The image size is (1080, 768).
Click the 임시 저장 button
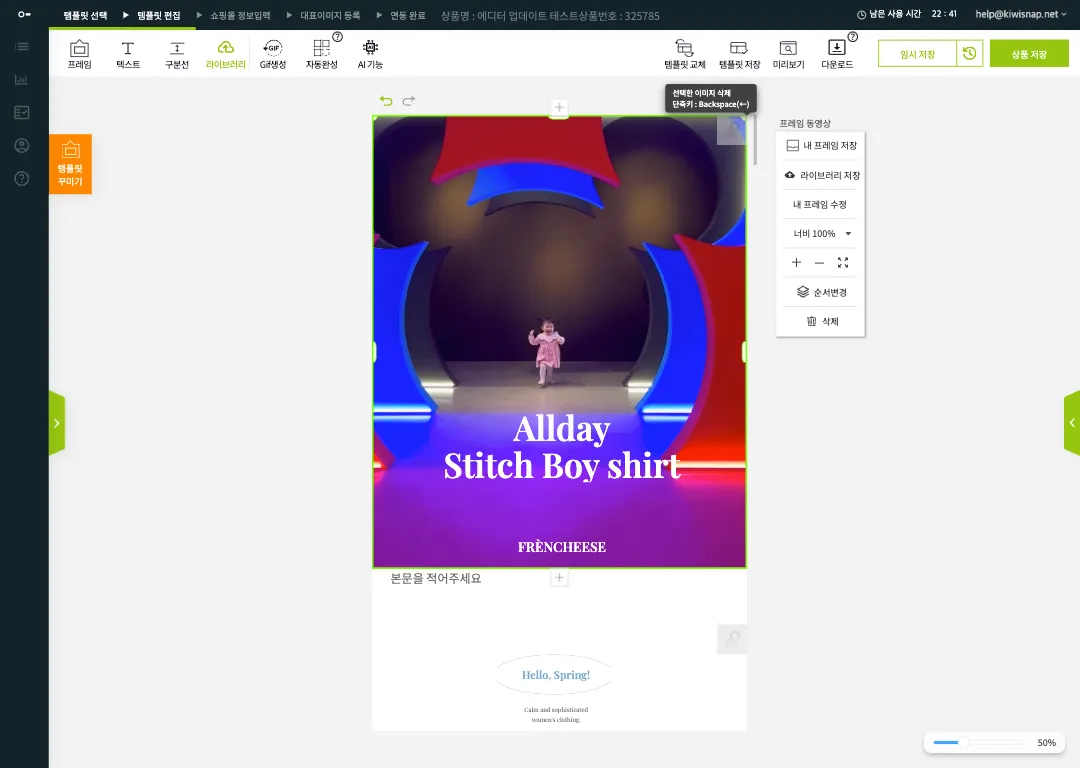coord(917,54)
